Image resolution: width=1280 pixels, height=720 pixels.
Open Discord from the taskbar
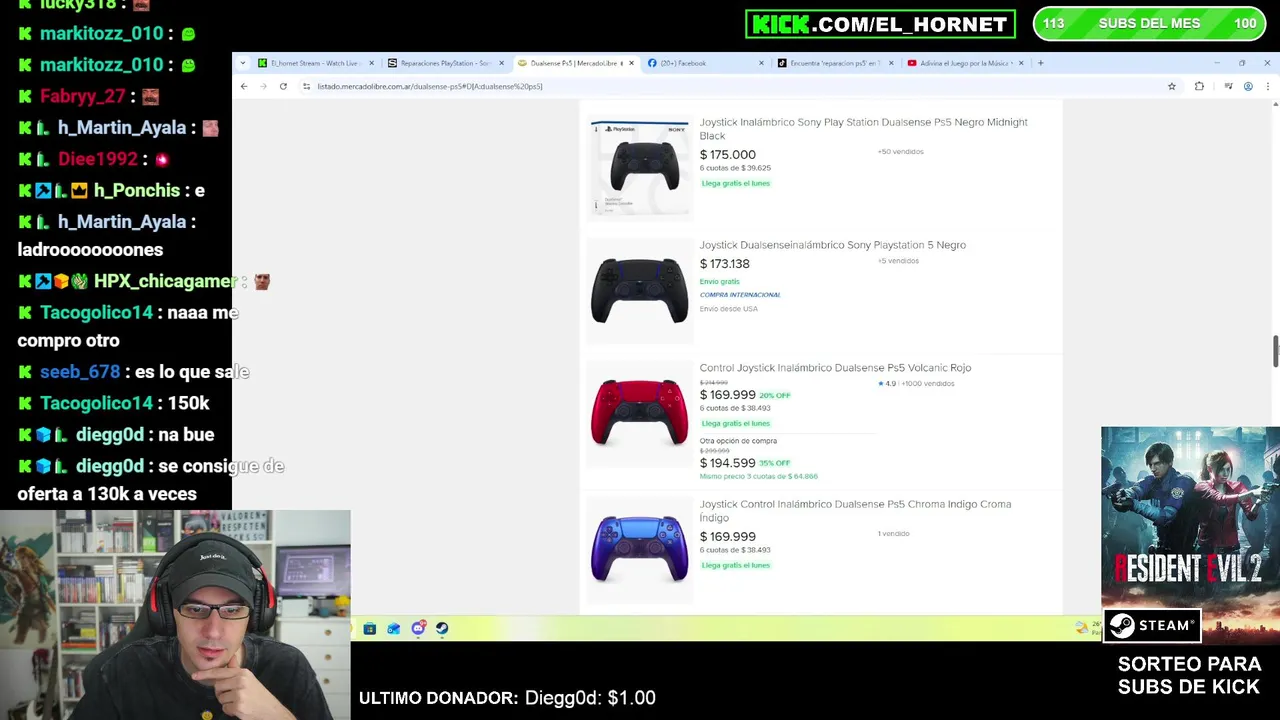(x=418, y=628)
